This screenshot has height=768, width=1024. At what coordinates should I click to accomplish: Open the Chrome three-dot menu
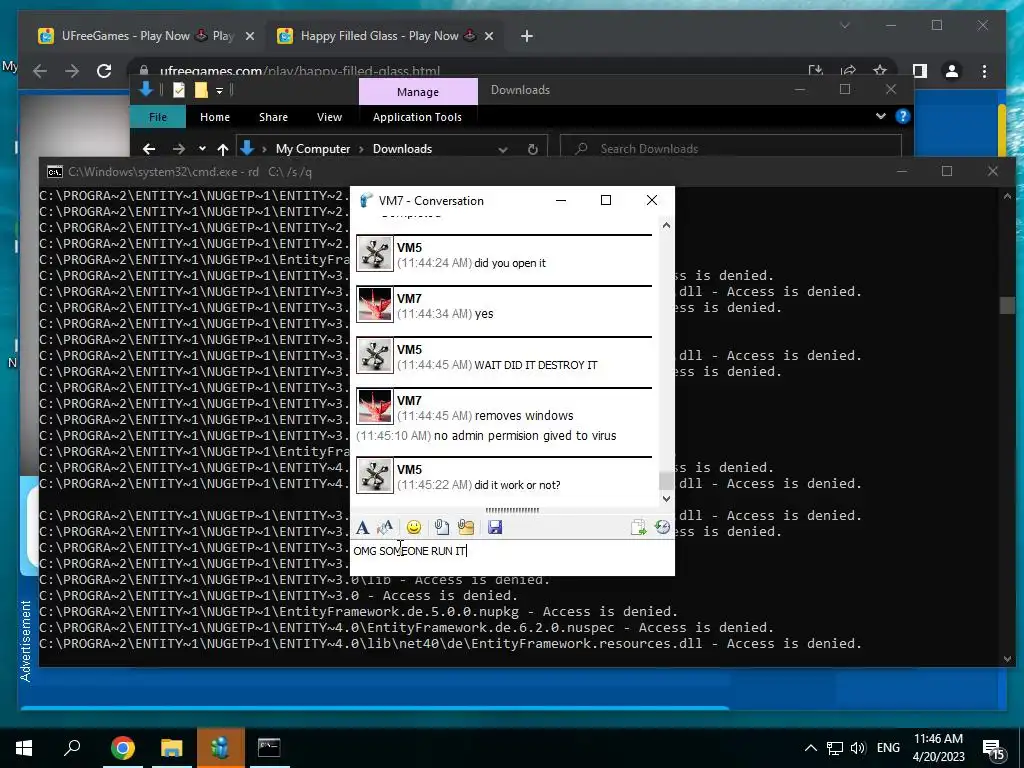coord(984,71)
